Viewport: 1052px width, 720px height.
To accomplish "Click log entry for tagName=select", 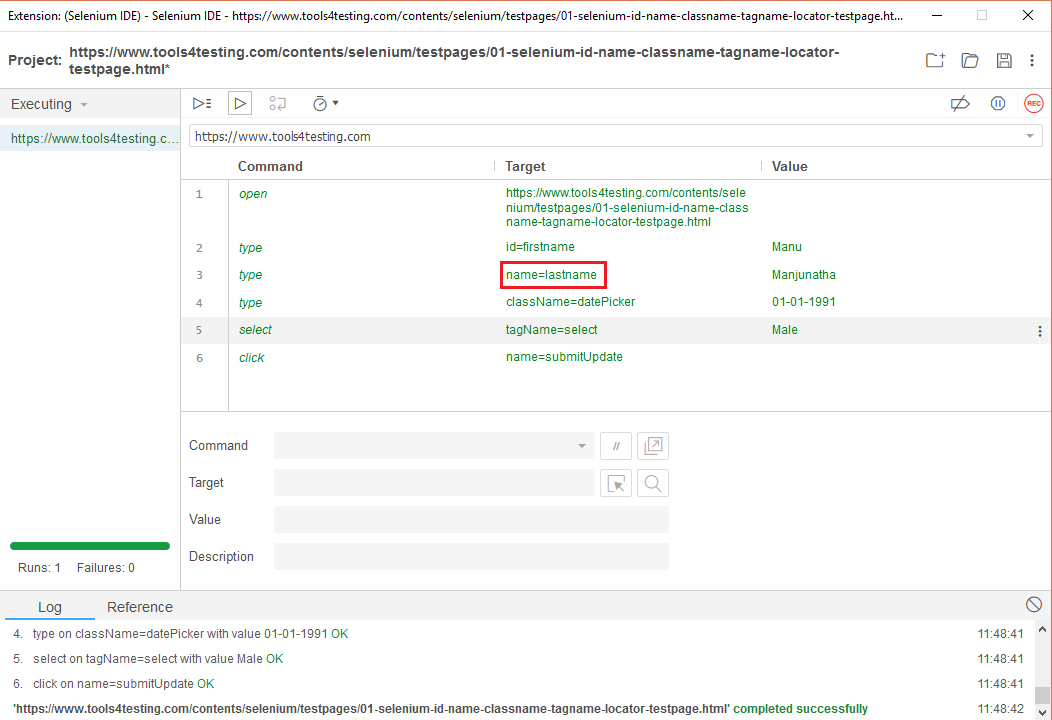I will [x=158, y=659].
